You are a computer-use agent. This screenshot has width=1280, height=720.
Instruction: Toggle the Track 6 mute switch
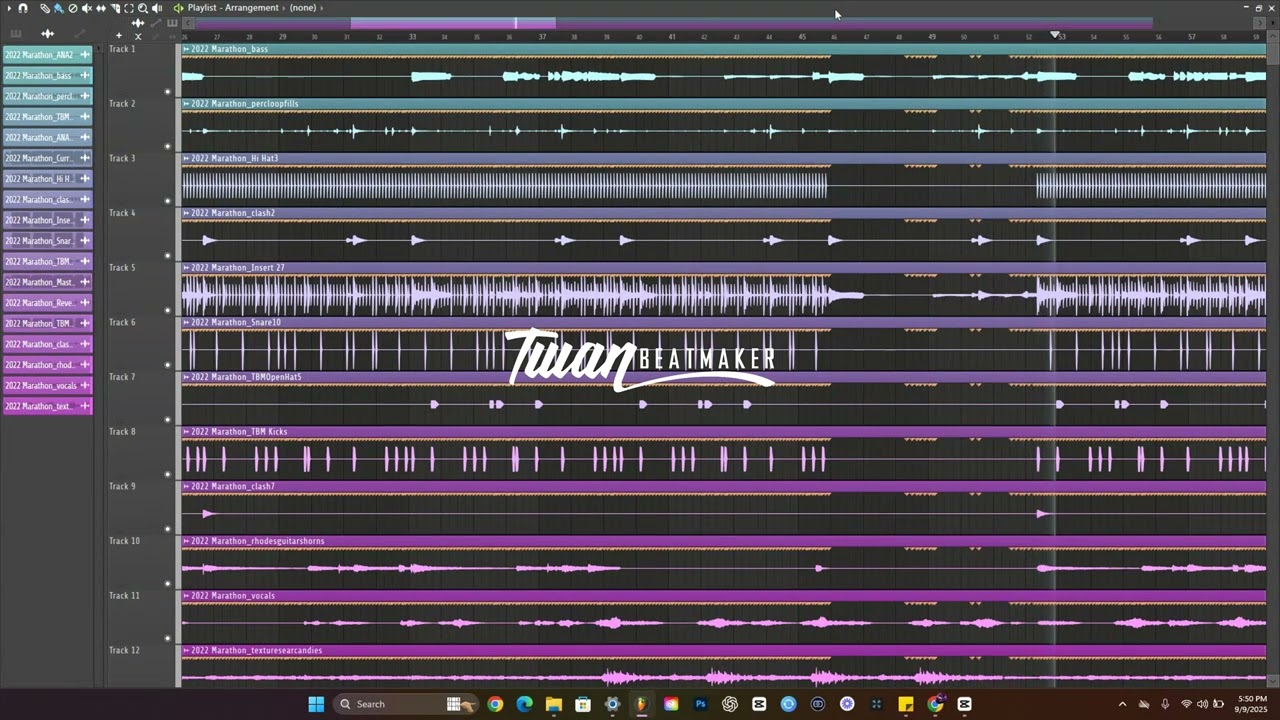point(168,365)
